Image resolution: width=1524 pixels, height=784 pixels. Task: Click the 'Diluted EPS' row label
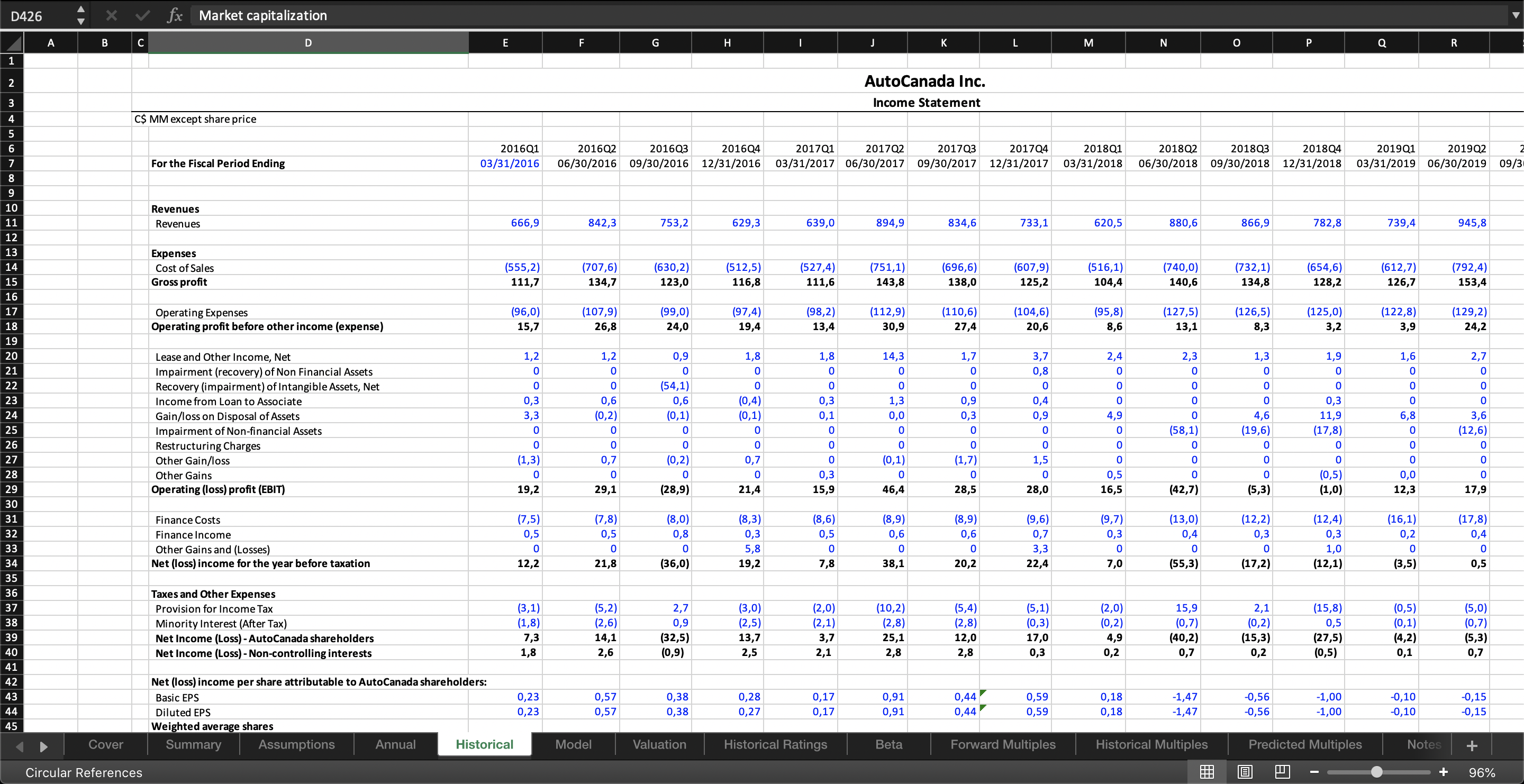tap(183, 713)
